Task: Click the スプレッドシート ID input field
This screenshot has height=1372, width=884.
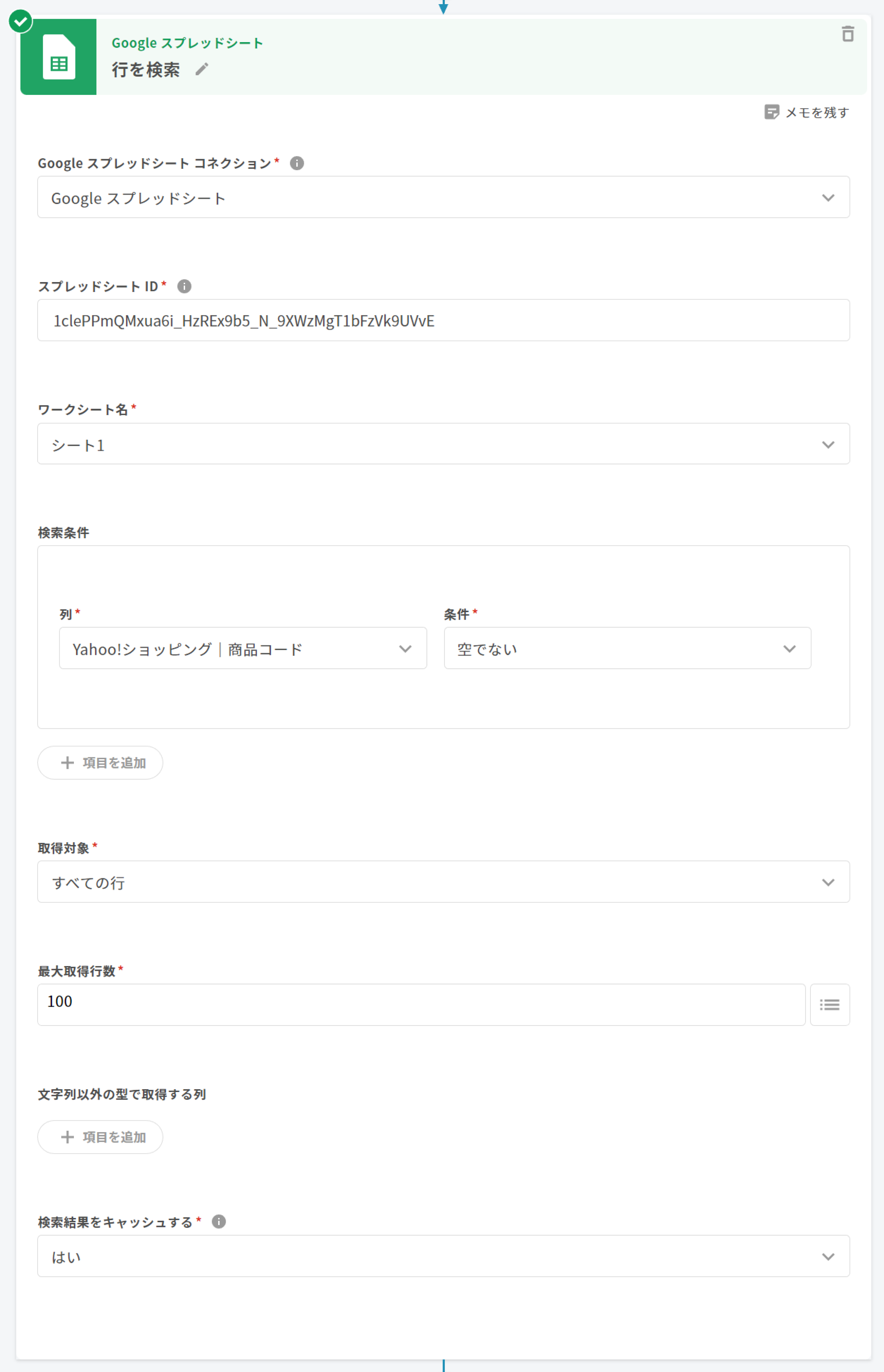Action: click(x=443, y=320)
